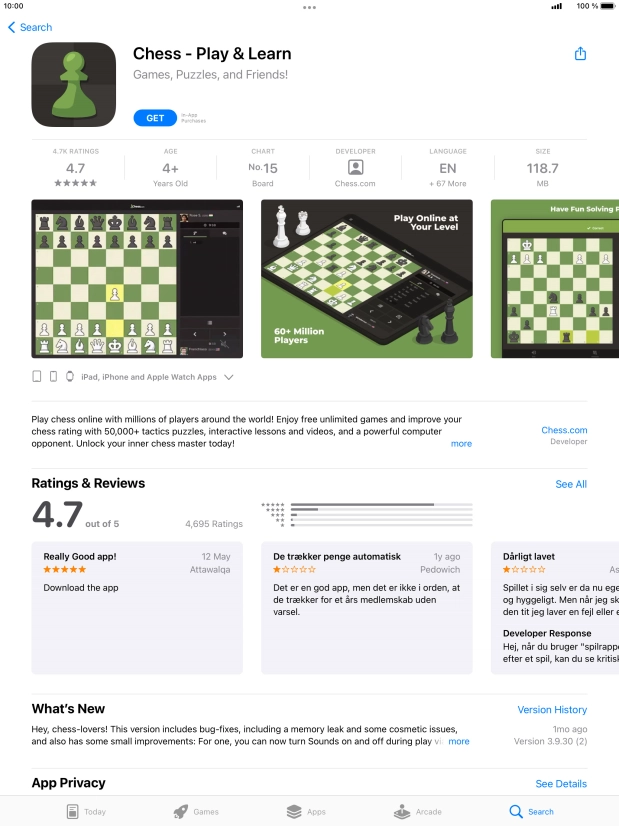Open Version History link
Screen dimensions: 619x826
pyautogui.click(x=552, y=710)
